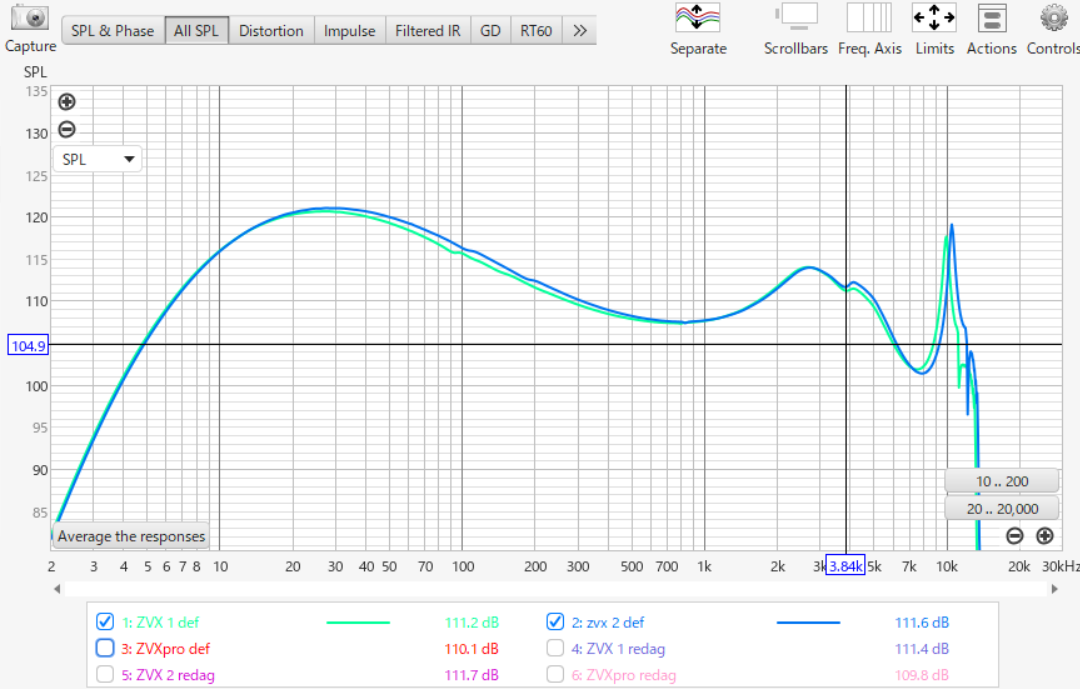This screenshot has width=1080, height=689.
Task: Click the Separate traces icon
Action: [x=698, y=18]
